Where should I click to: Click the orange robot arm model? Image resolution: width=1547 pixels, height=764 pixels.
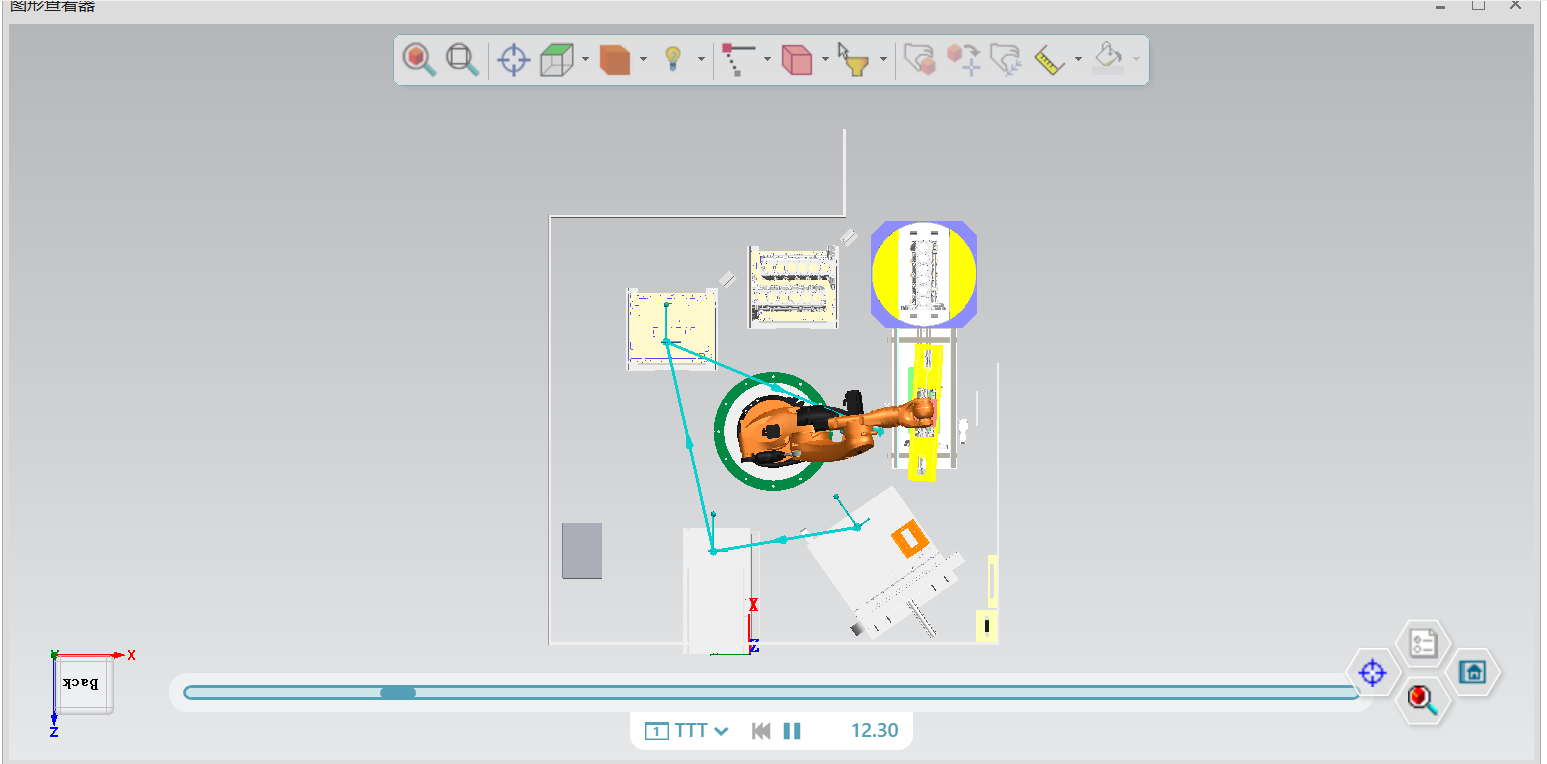[835, 430]
